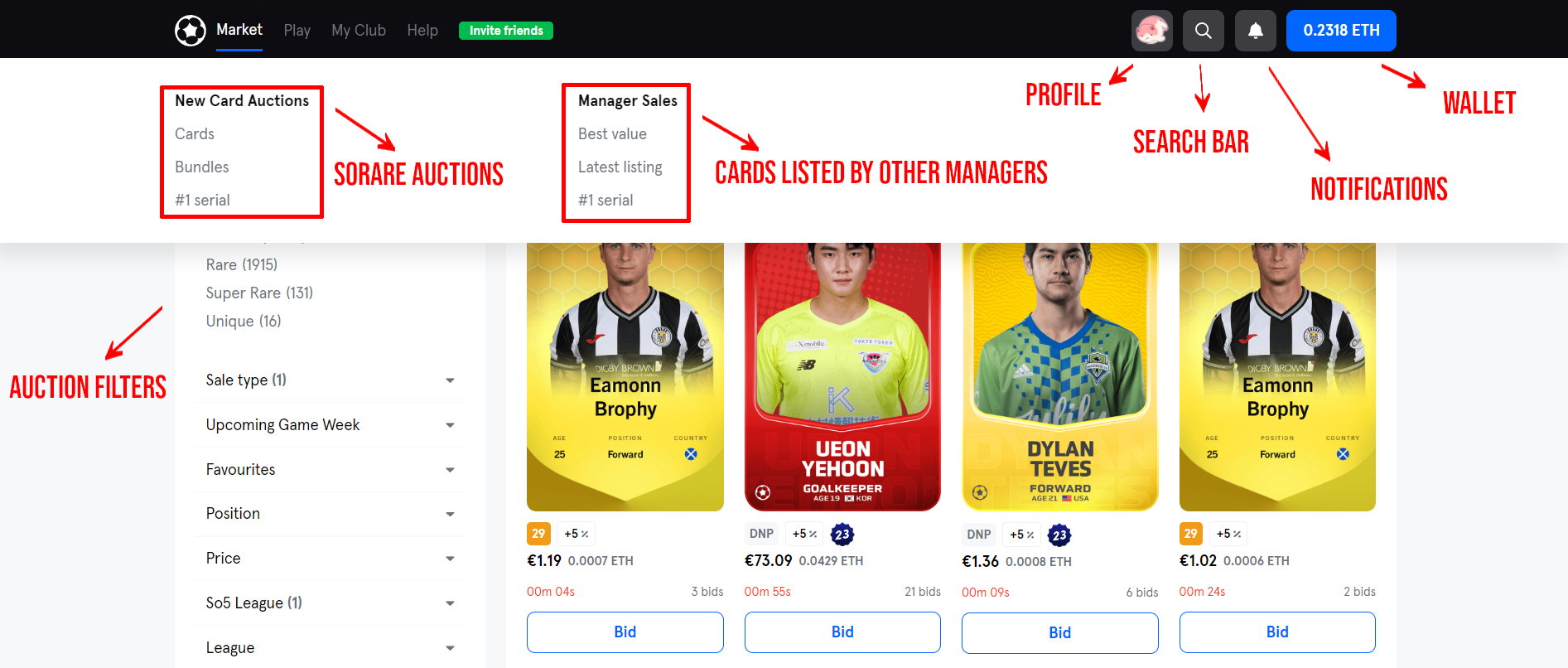Open the profile avatar menu
Image resolution: width=1568 pixels, height=668 pixels.
click(1151, 31)
